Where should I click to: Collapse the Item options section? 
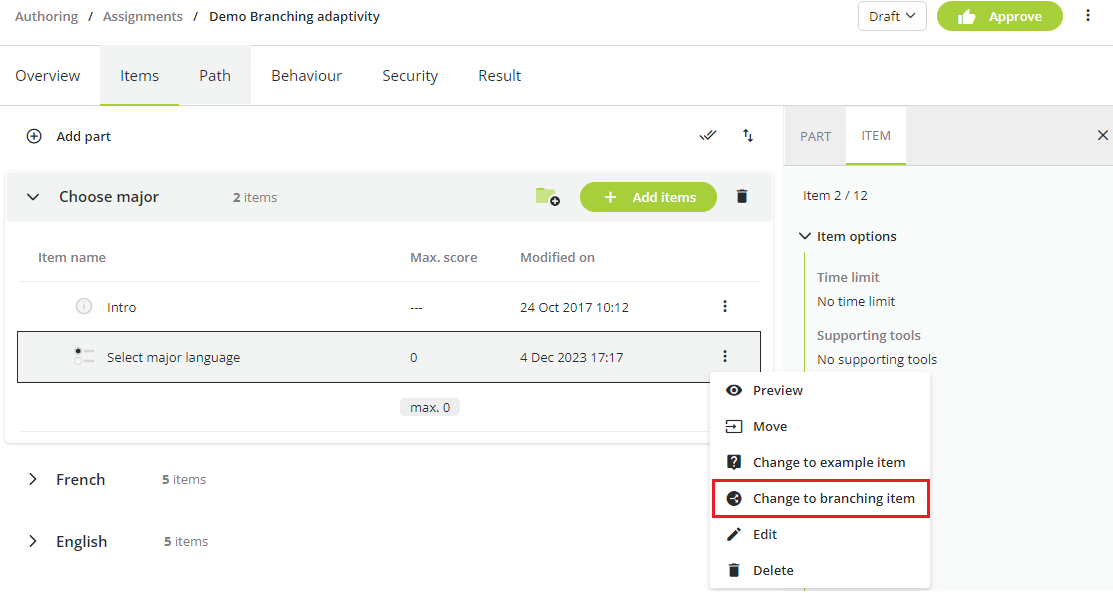click(805, 236)
